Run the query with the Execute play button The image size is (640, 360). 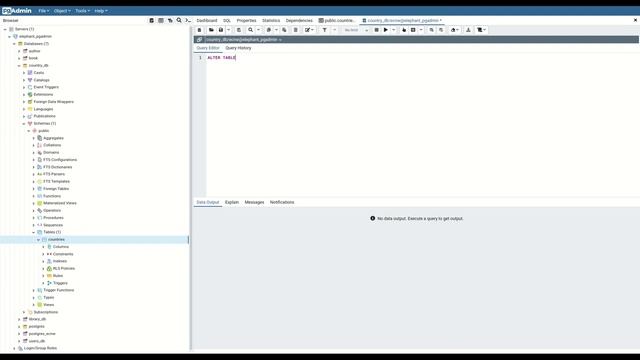(x=386, y=30)
